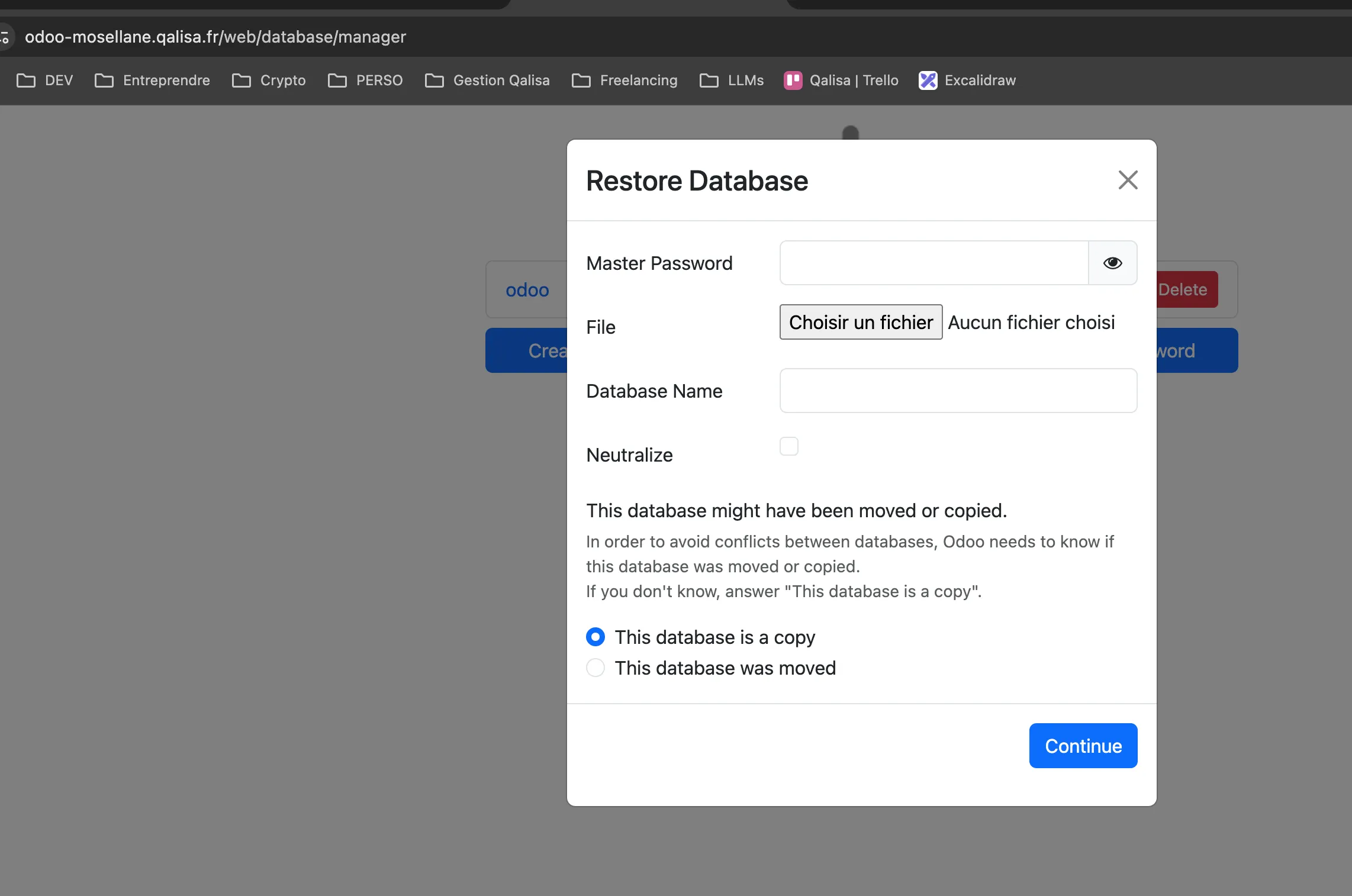
Task: Toggle master password visibility eye icon
Action: click(1112, 263)
